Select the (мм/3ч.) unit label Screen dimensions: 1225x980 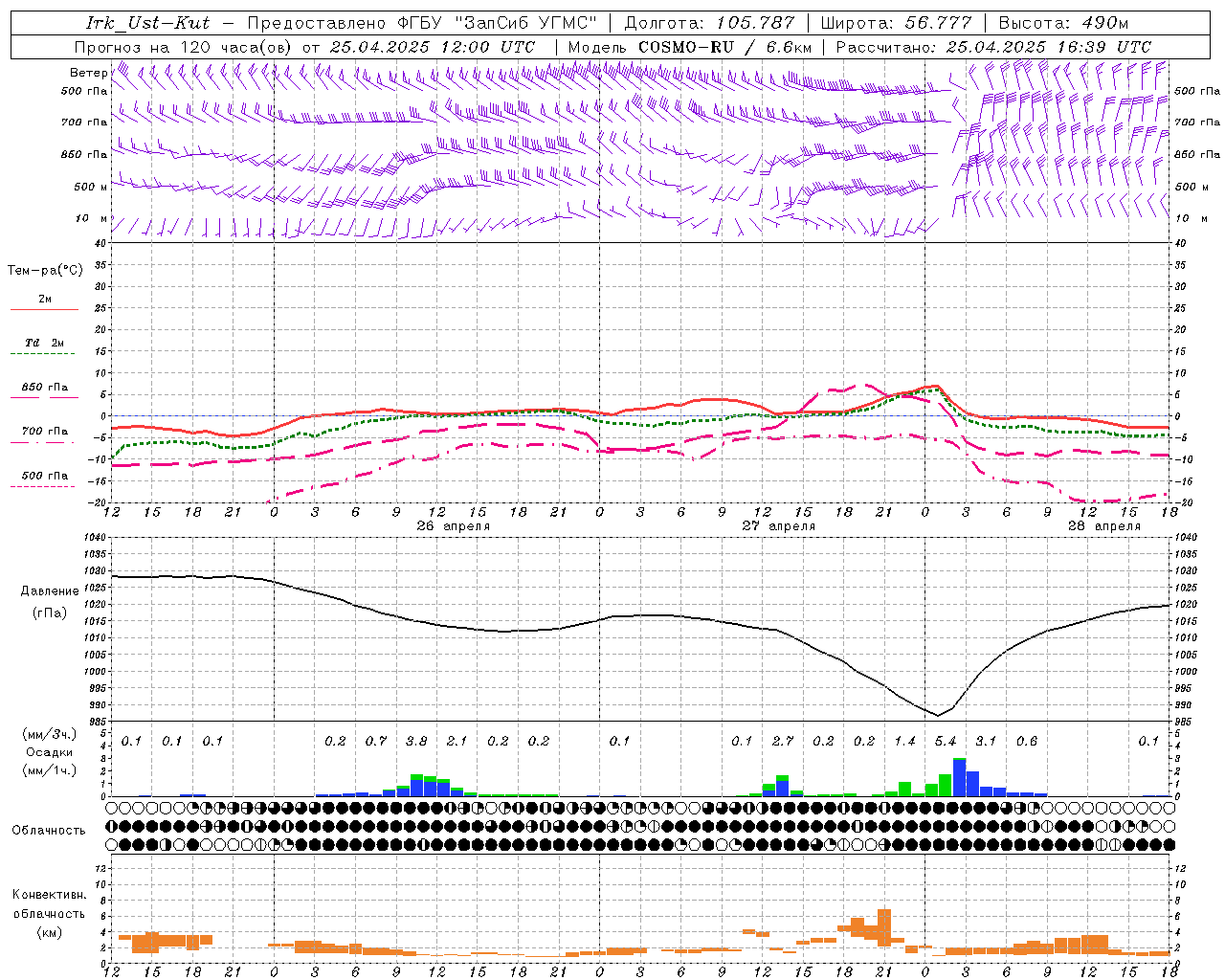(x=50, y=734)
